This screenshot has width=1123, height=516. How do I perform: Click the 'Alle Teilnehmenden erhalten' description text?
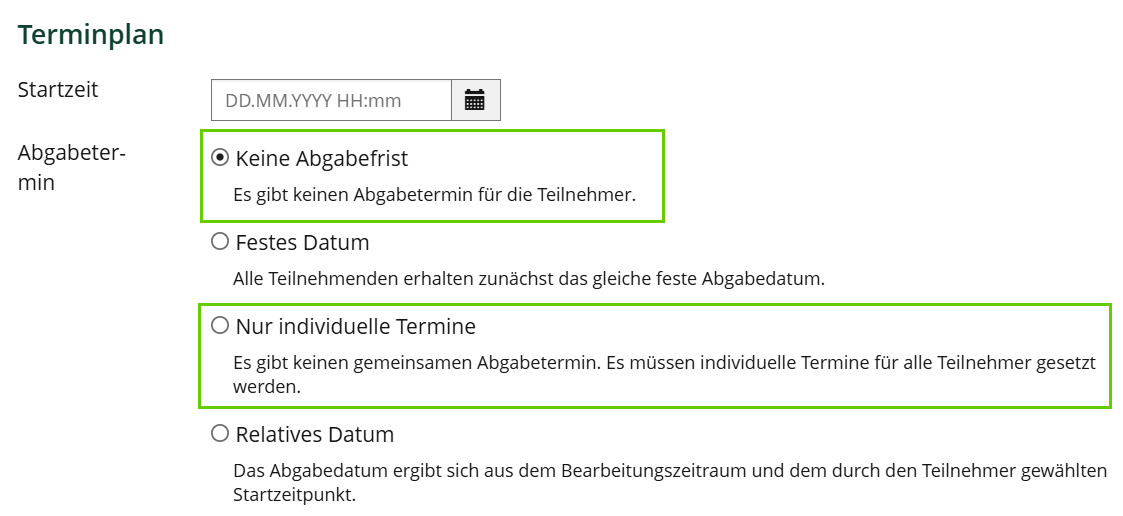pyautogui.click(x=528, y=279)
